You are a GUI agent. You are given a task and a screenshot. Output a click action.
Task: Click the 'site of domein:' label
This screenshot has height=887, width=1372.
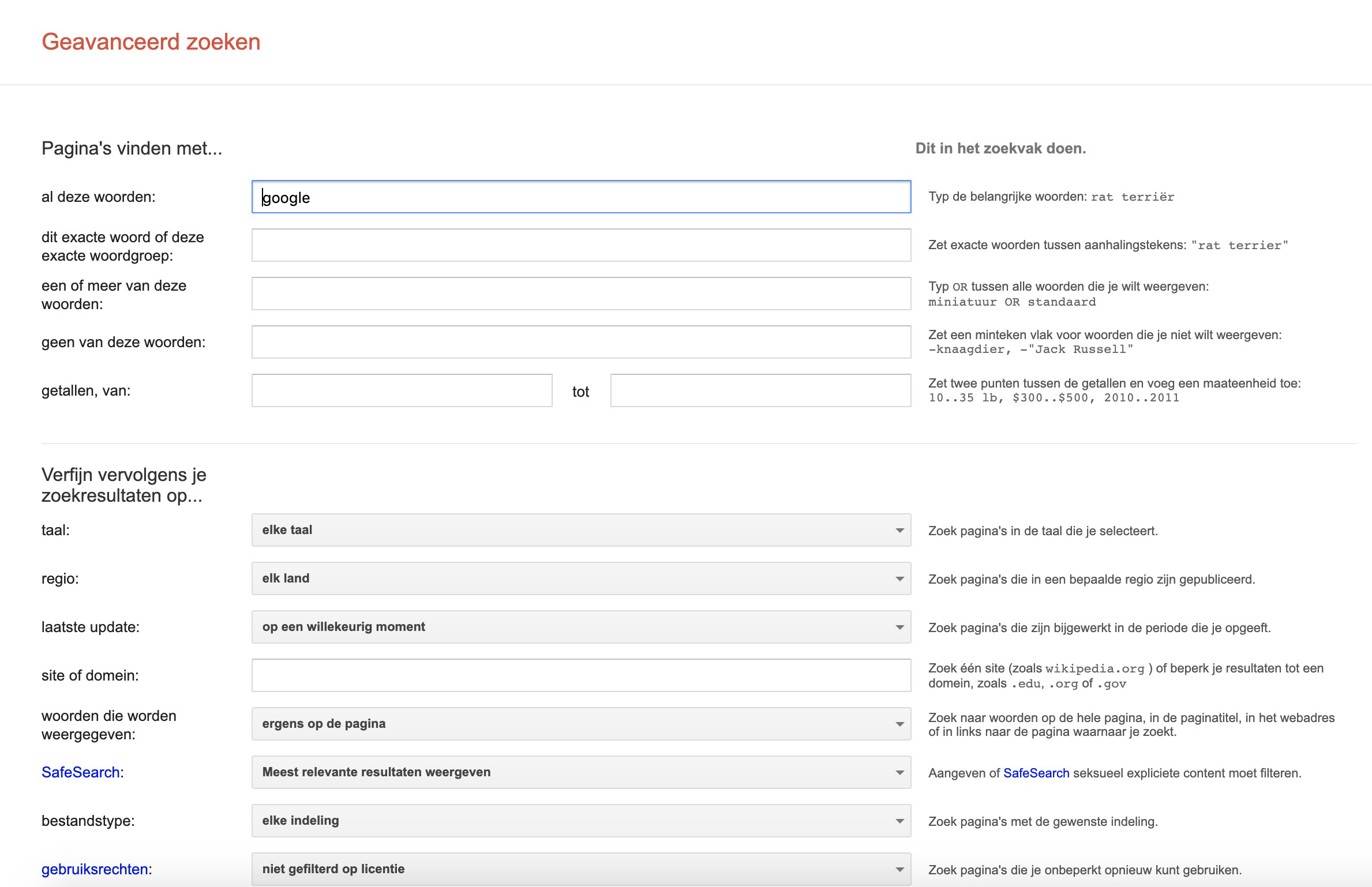pyautogui.click(x=90, y=675)
